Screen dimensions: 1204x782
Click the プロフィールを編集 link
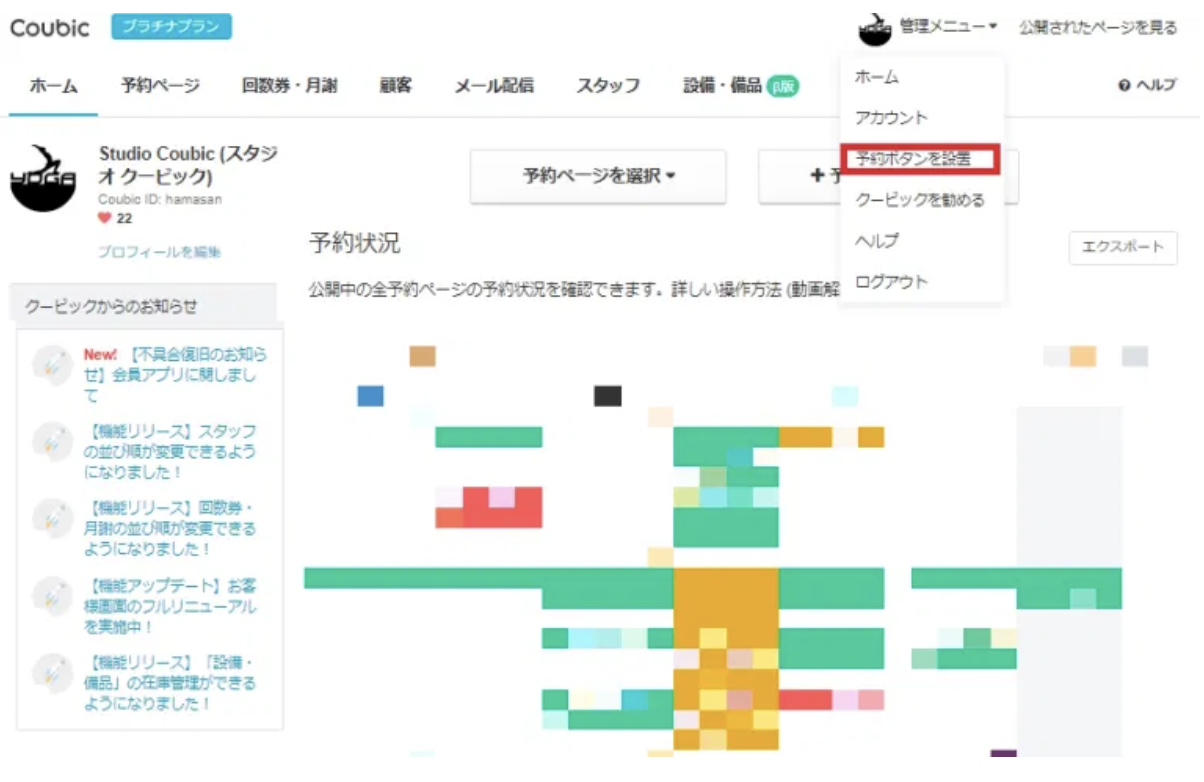159,252
